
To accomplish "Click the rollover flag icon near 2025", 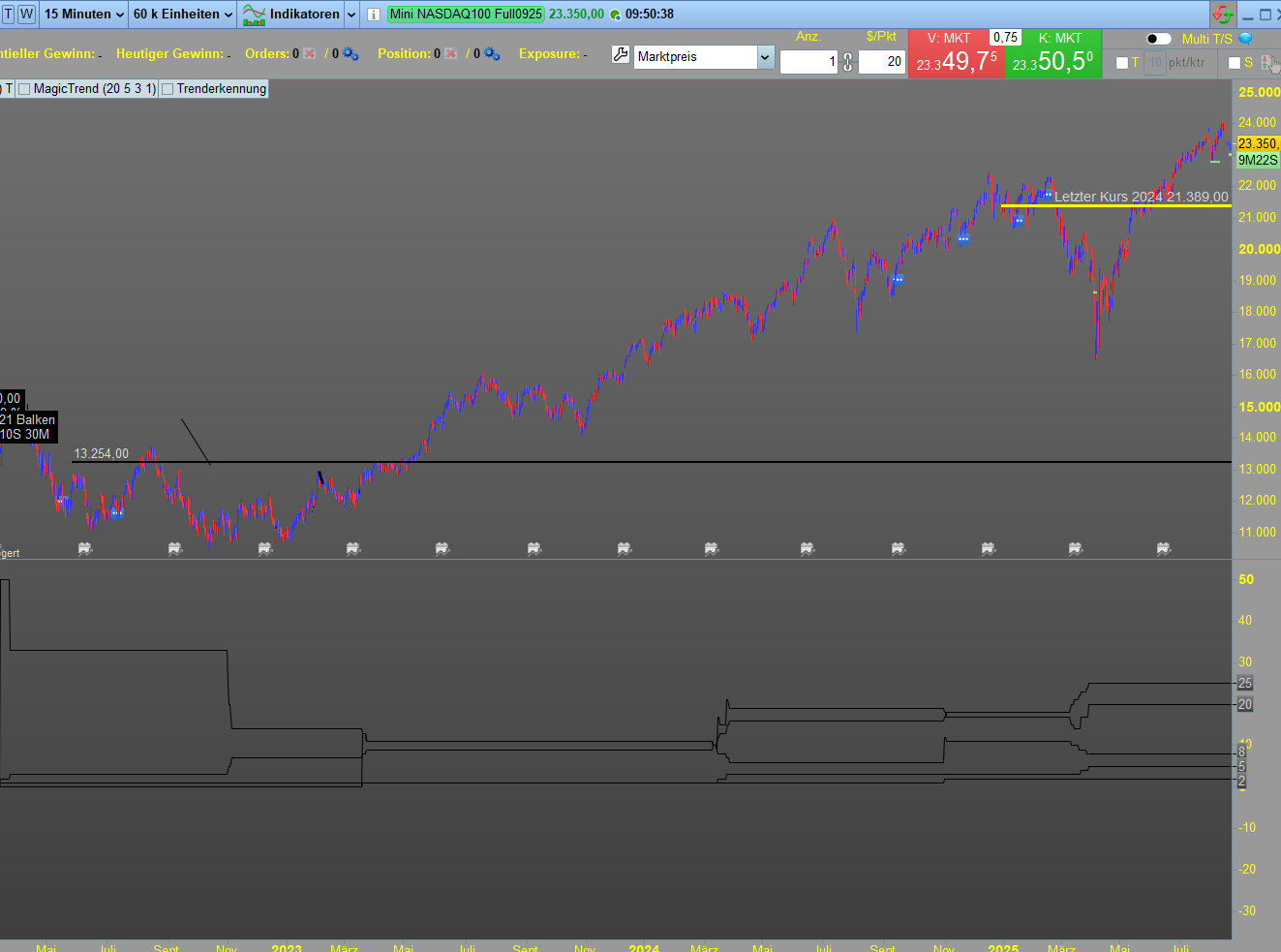I will click(x=989, y=548).
